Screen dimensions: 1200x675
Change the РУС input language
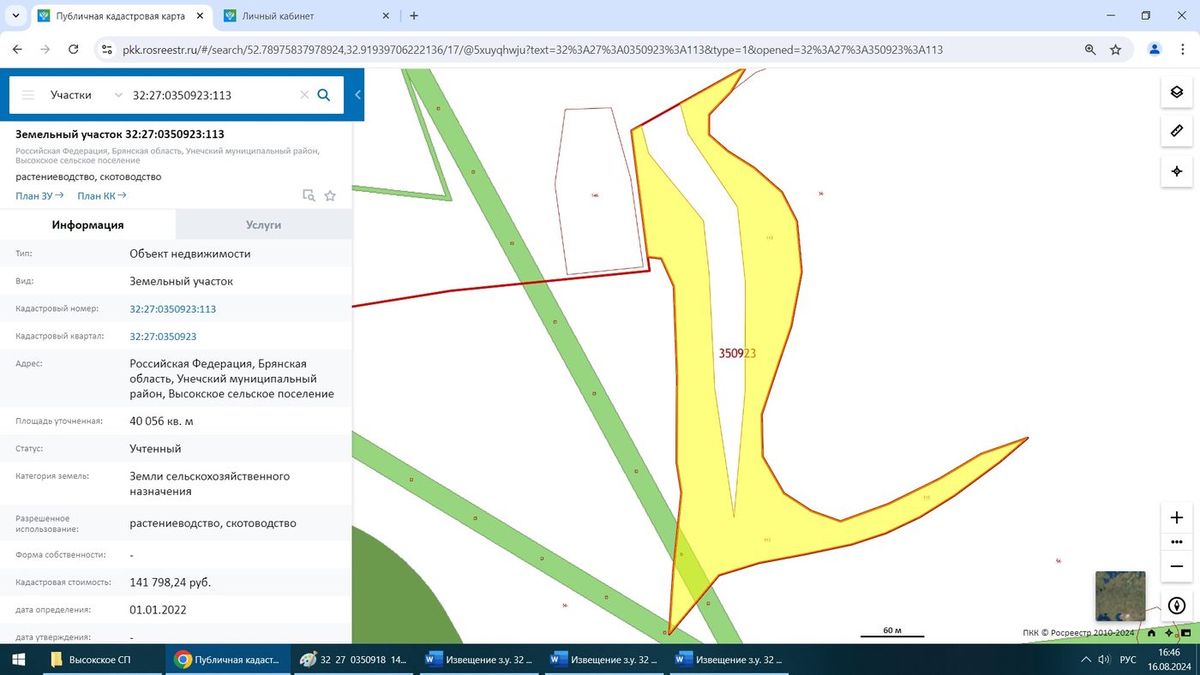click(x=1127, y=660)
